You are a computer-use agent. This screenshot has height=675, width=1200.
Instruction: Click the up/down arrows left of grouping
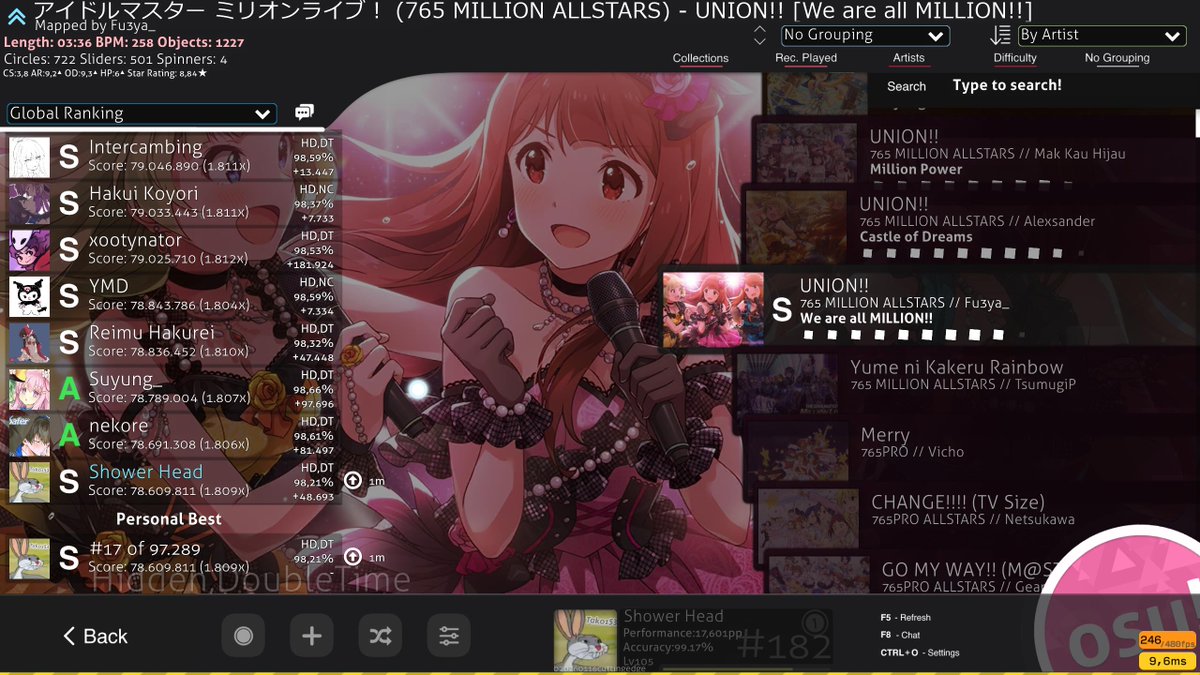click(760, 36)
